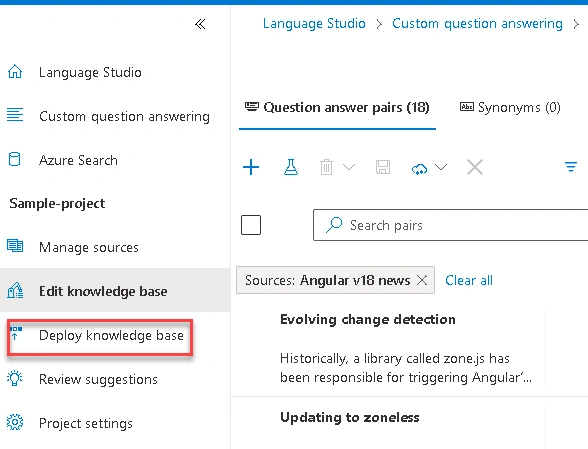Click the Deploy knowledge base upload icon
This screenshot has width=588, height=449.
pyautogui.click(x=15, y=333)
